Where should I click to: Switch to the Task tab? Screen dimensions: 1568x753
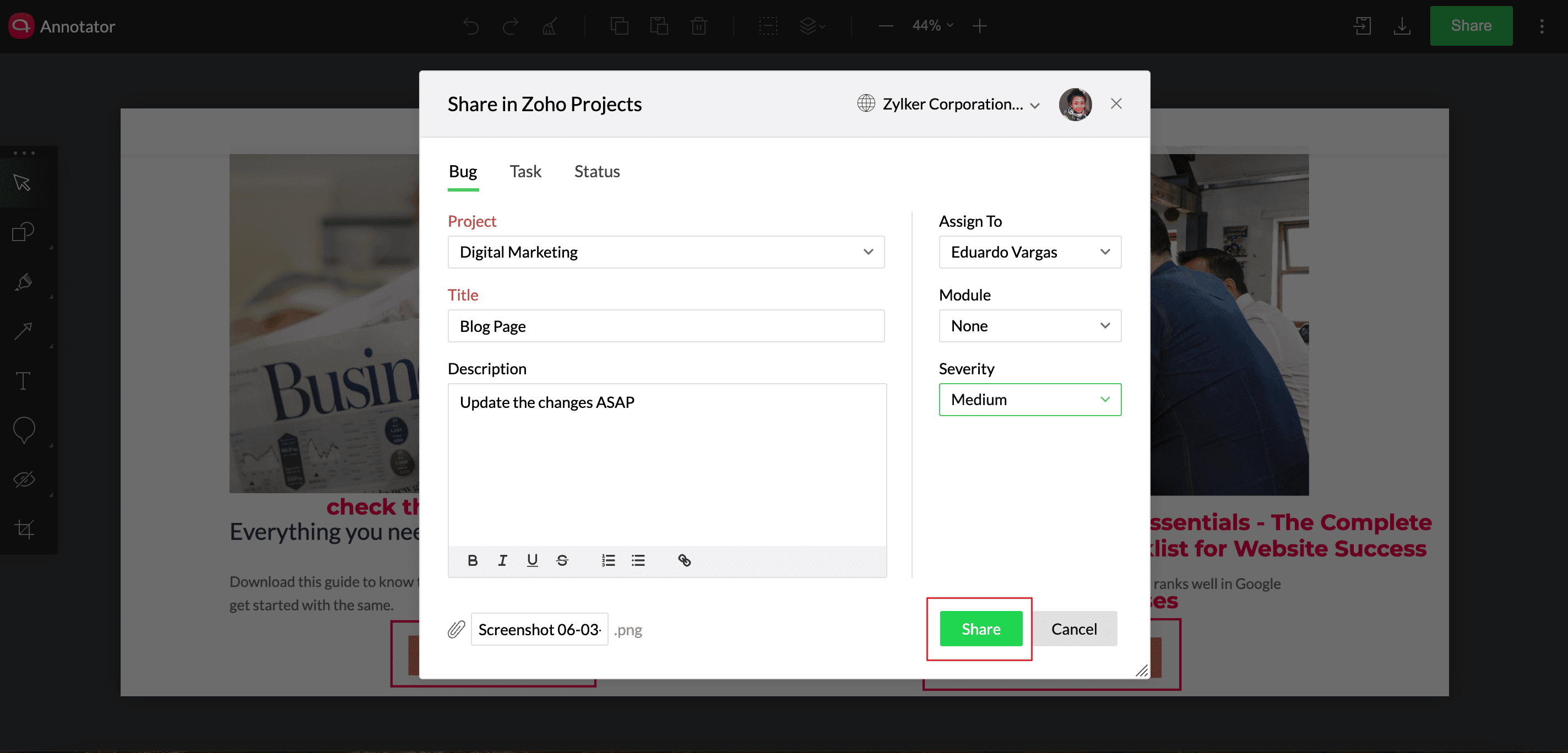pyautogui.click(x=525, y=172)
